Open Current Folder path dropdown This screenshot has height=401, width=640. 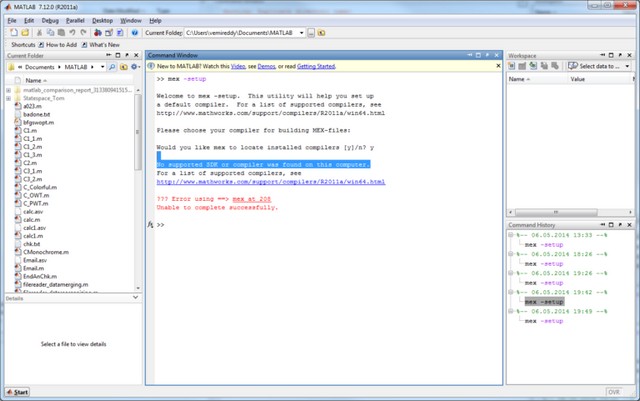(302, 33)
